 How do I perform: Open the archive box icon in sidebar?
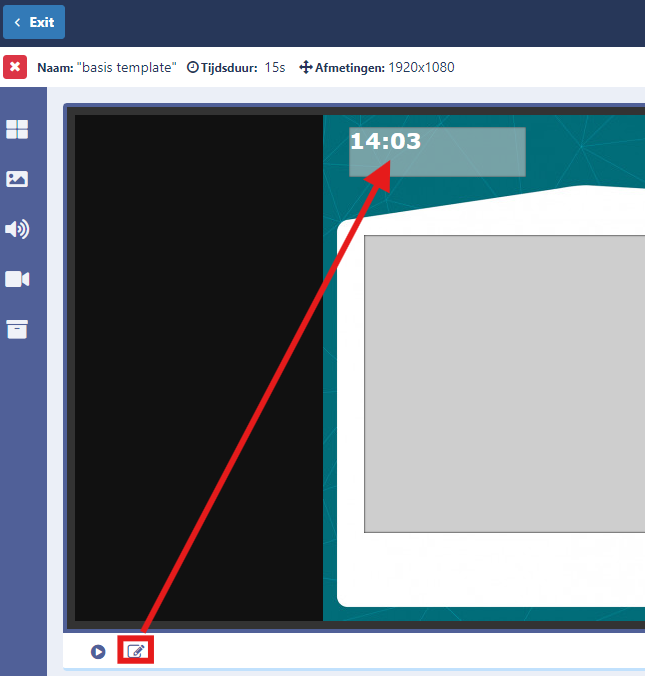17,329
